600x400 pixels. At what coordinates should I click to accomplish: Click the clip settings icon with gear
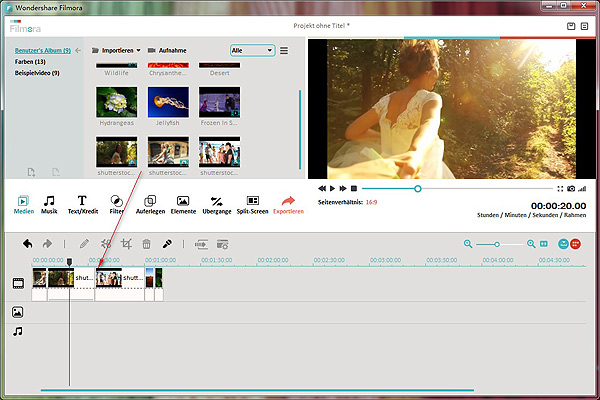pyautogui.click(x=222, y=244)
